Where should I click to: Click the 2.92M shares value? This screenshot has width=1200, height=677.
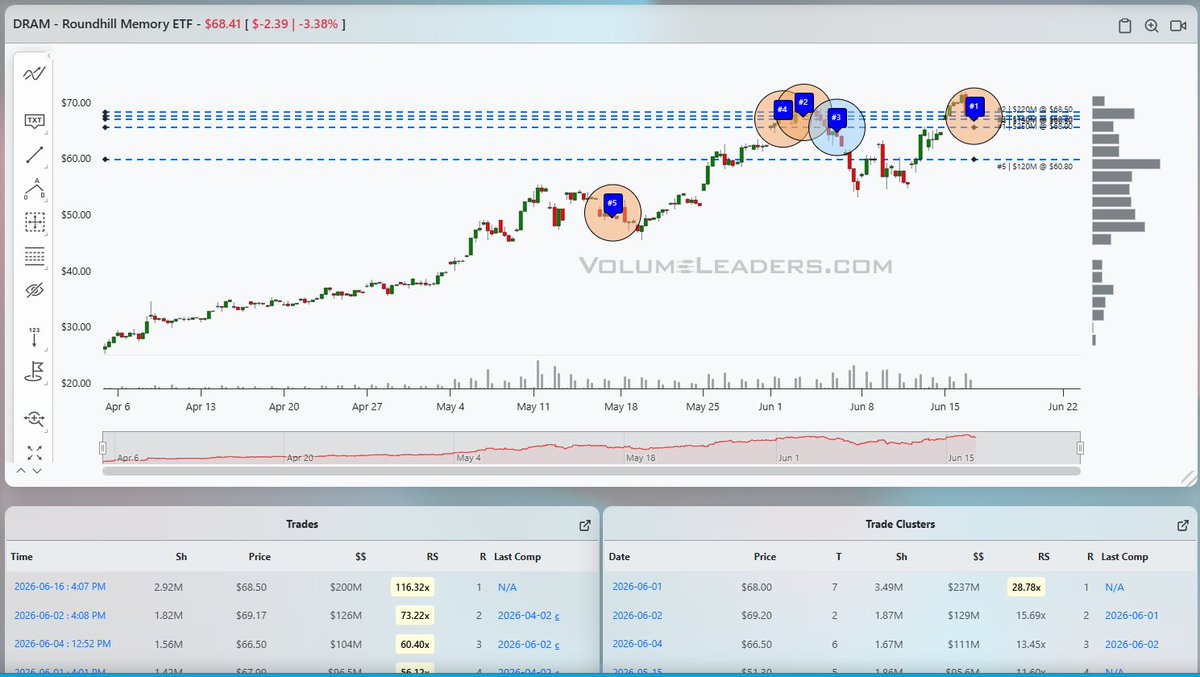coord(168,587)
